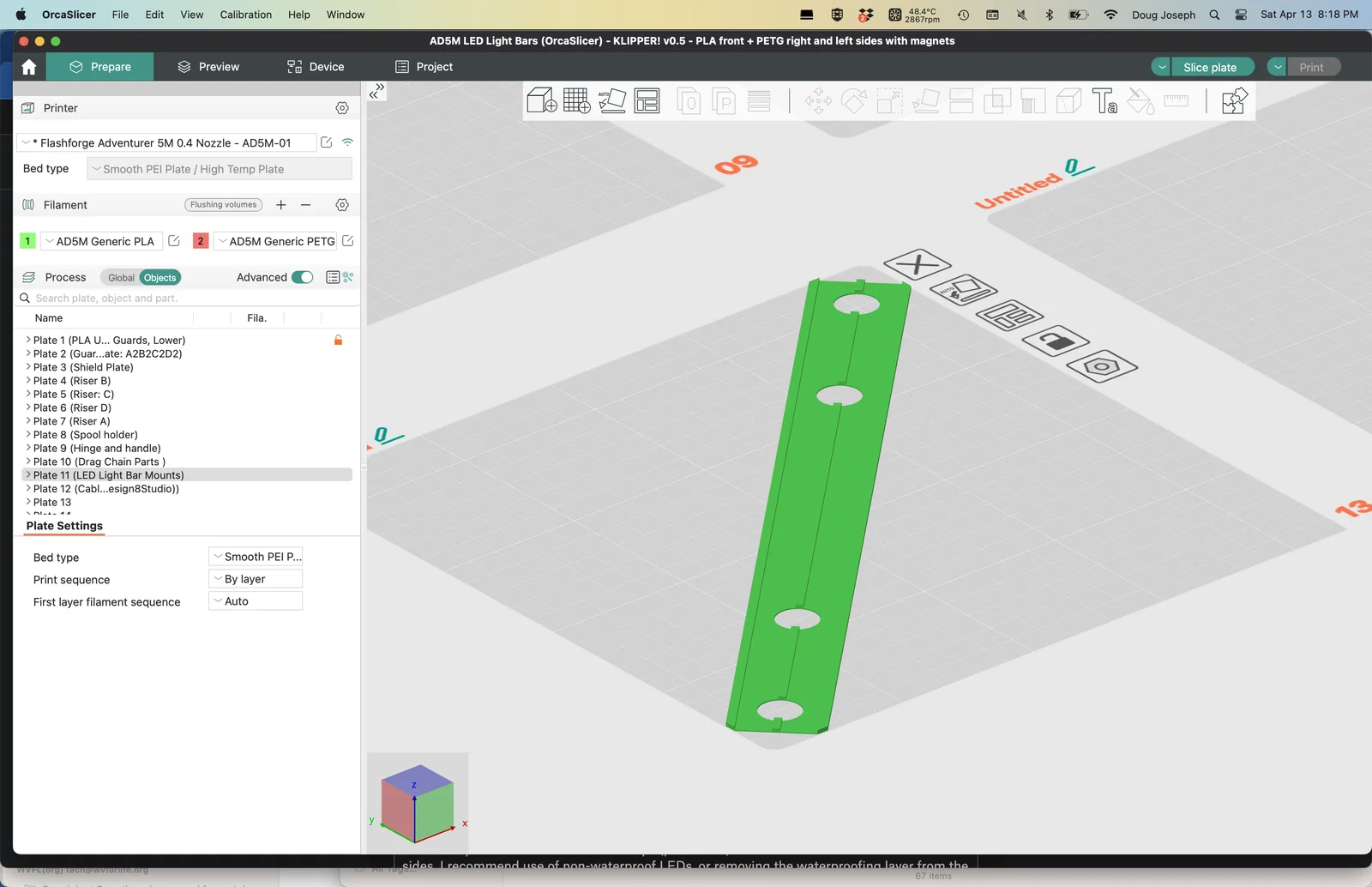Switch to the Preview tab
1372x887 pixels.
tap(208, 67)
